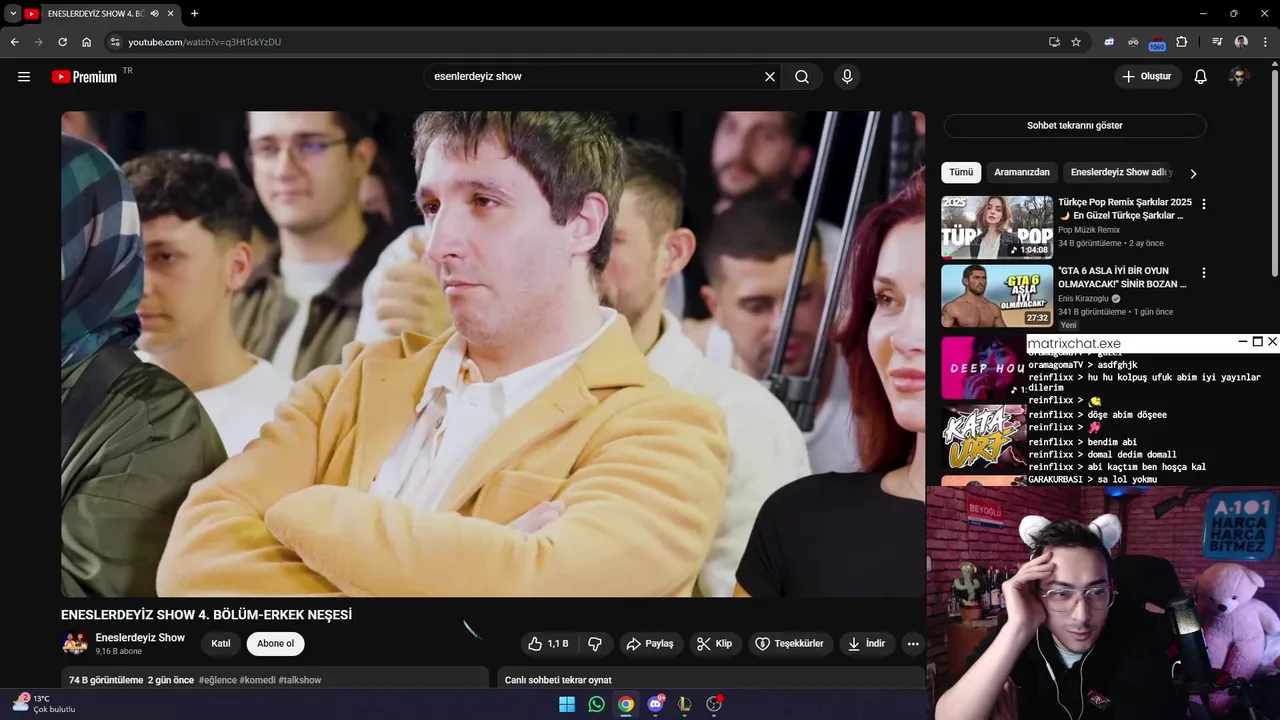
Task: Select the Tümü filter chip
Action: coord(961,172)
